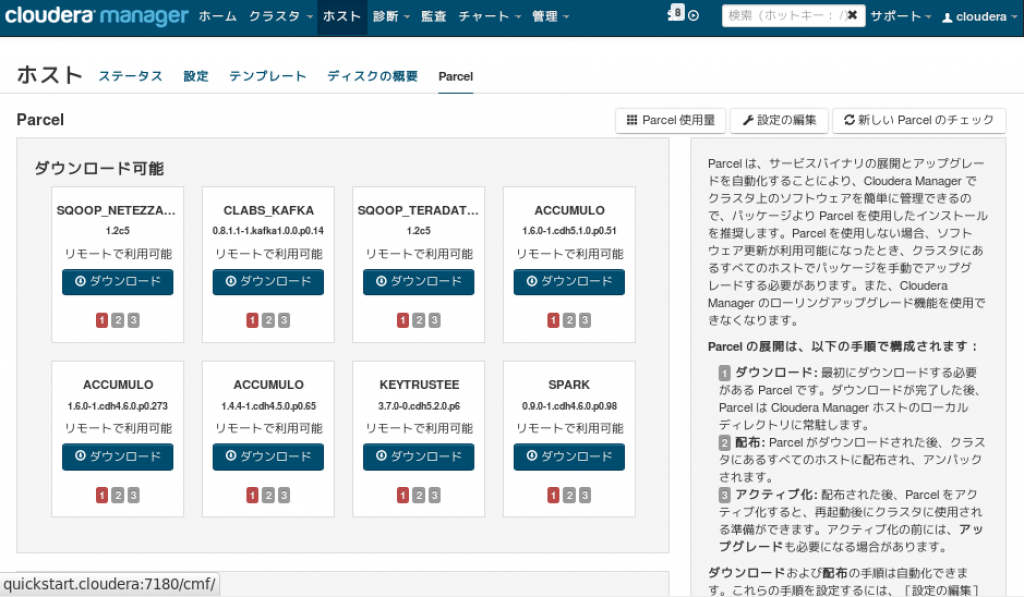
Task: Click step 2 badge under KEYTRUSTEE parcel
Action: click(x=419, y=495)
